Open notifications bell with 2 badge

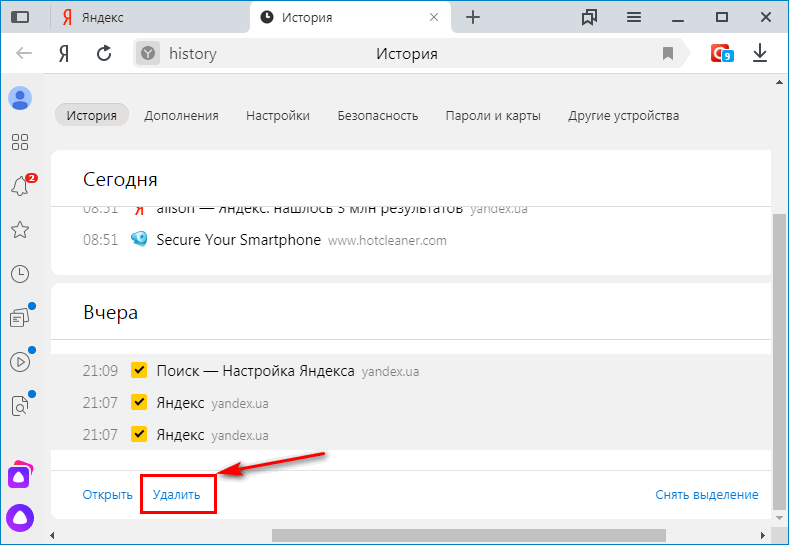(21, 185)
